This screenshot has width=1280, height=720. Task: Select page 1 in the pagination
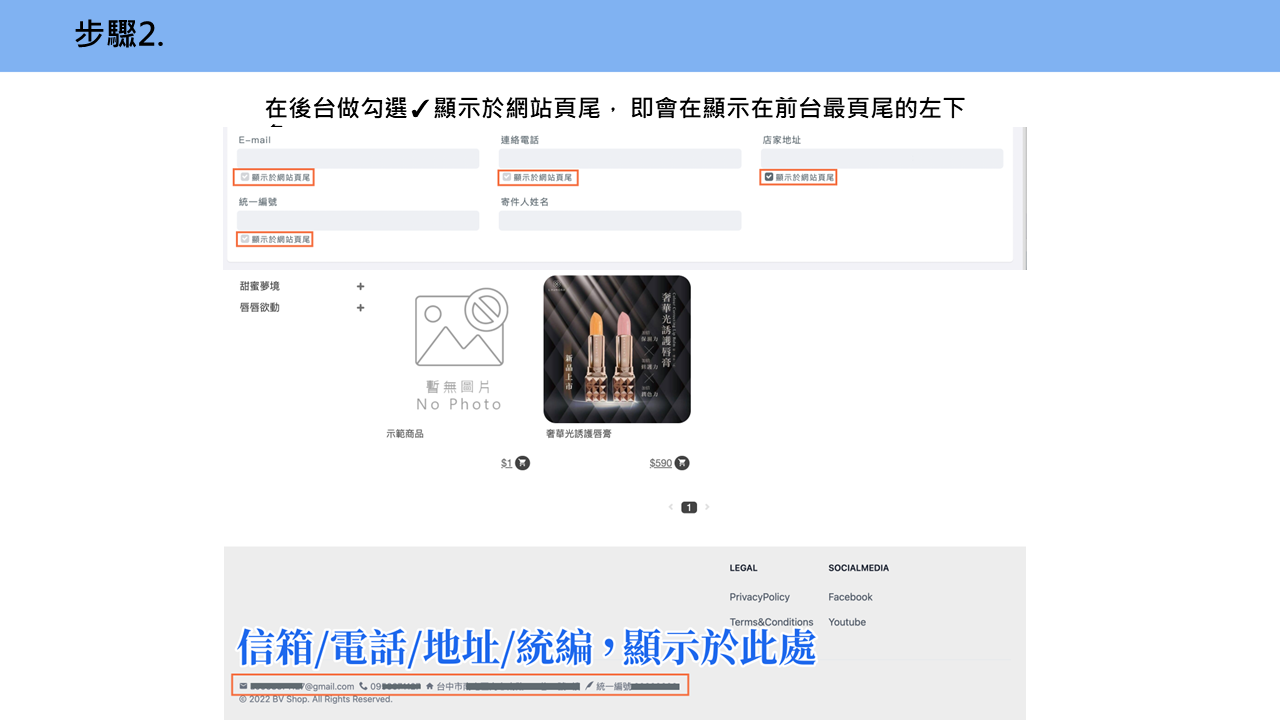click(689, 507)
